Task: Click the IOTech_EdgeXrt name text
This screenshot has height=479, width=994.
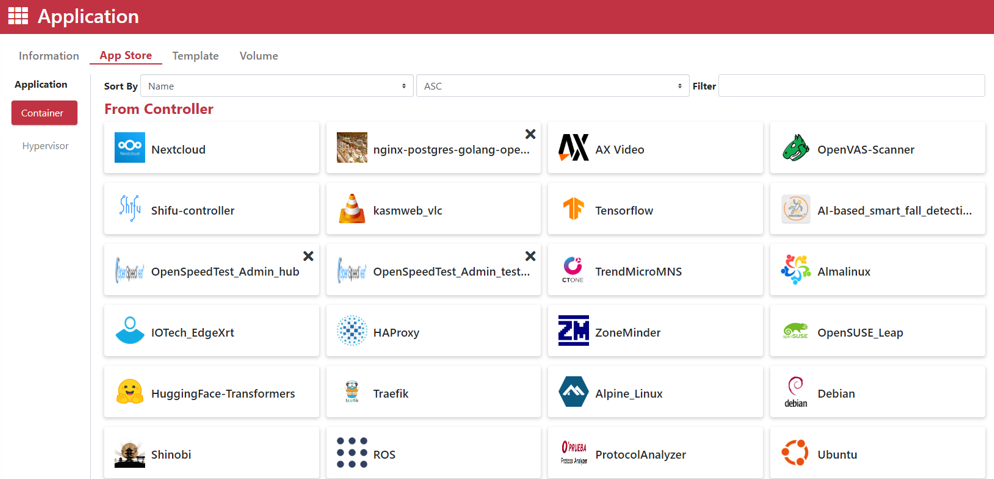Action: [193, 333]
